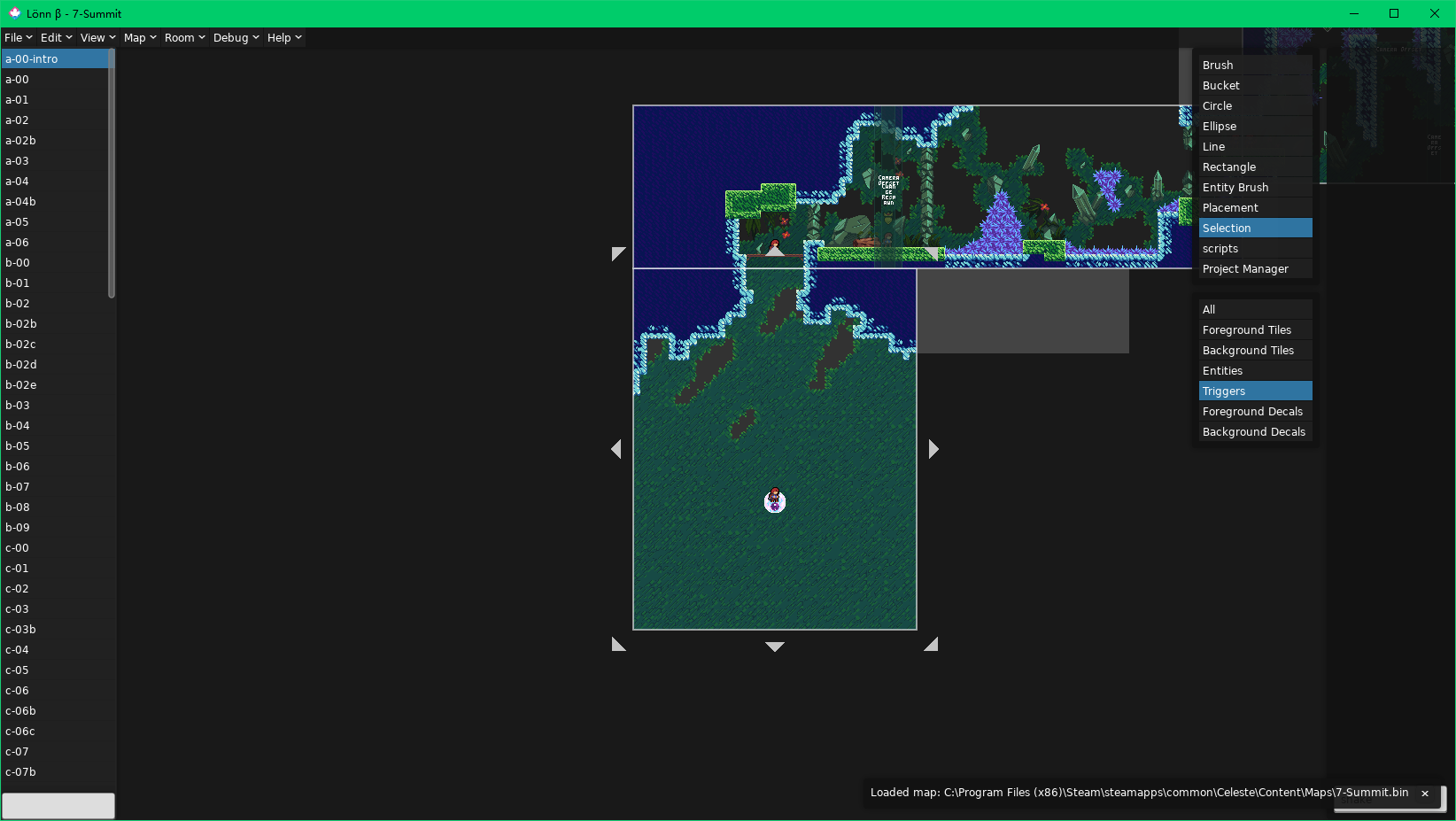Select room b-05 in list
The height and width of the screenshot is (821, 1456).
pyautogui.click(x=54, y=446)
